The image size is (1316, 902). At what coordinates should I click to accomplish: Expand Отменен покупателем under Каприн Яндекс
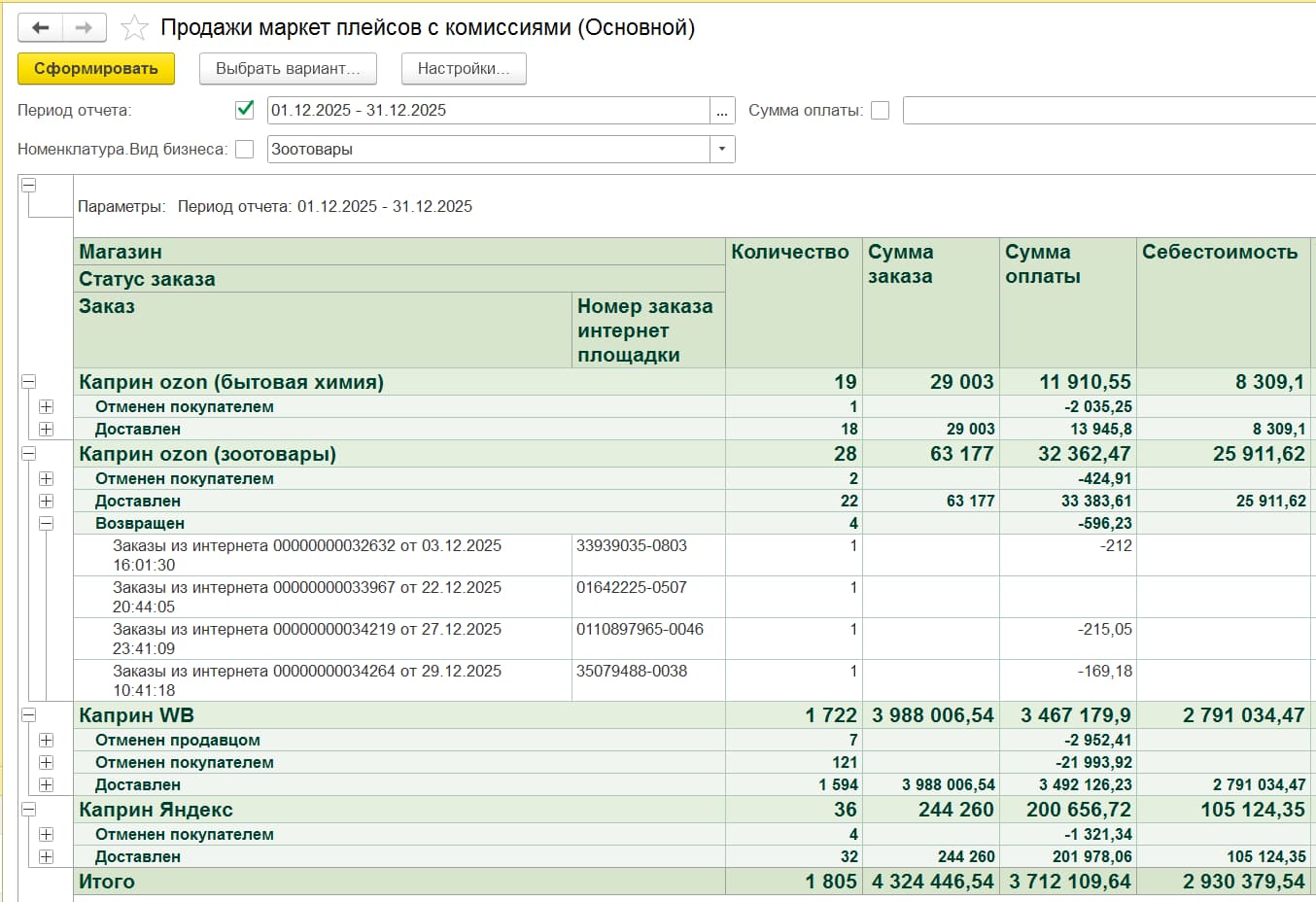(46, 835)
